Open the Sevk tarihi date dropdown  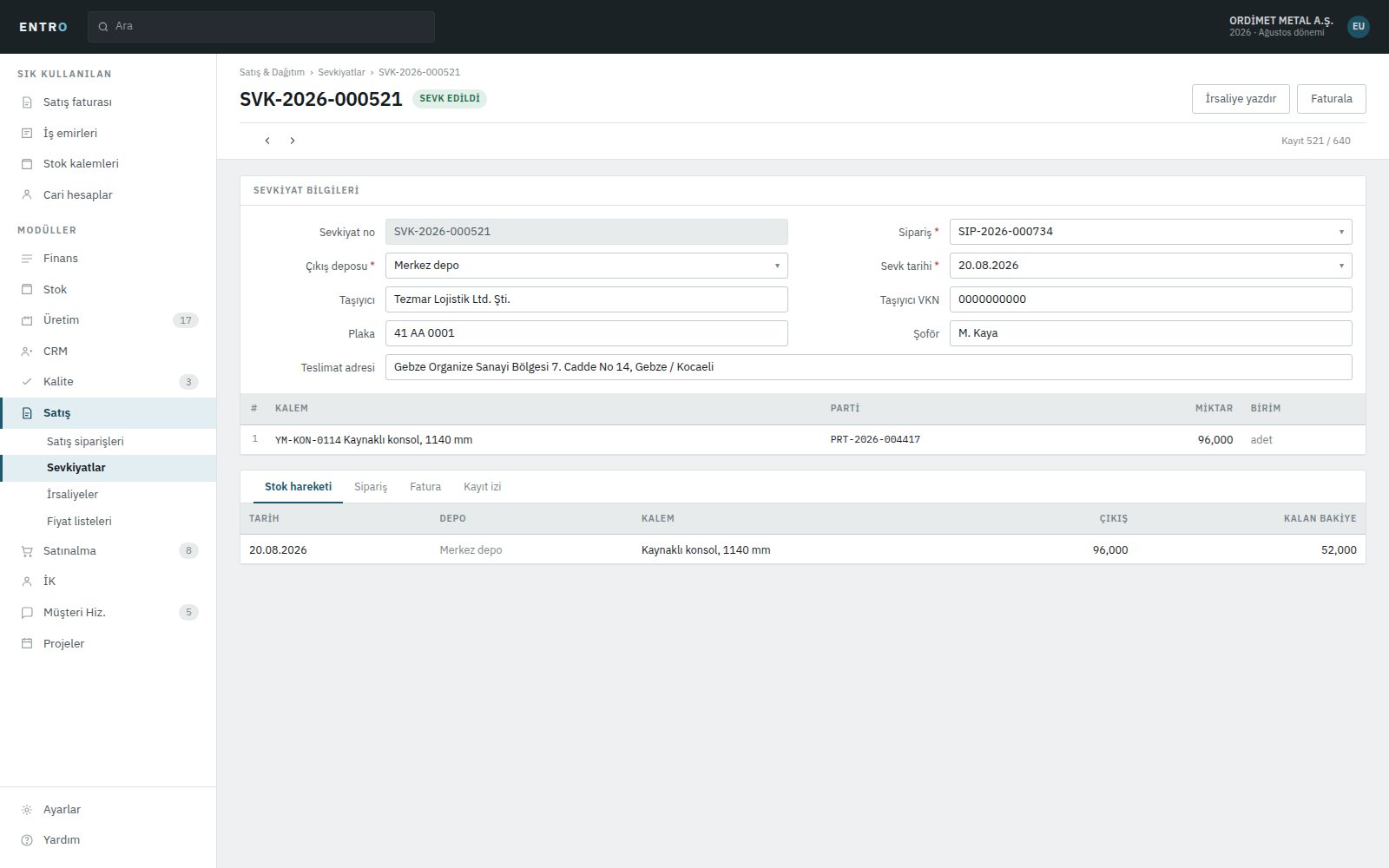coord(1341,266)
